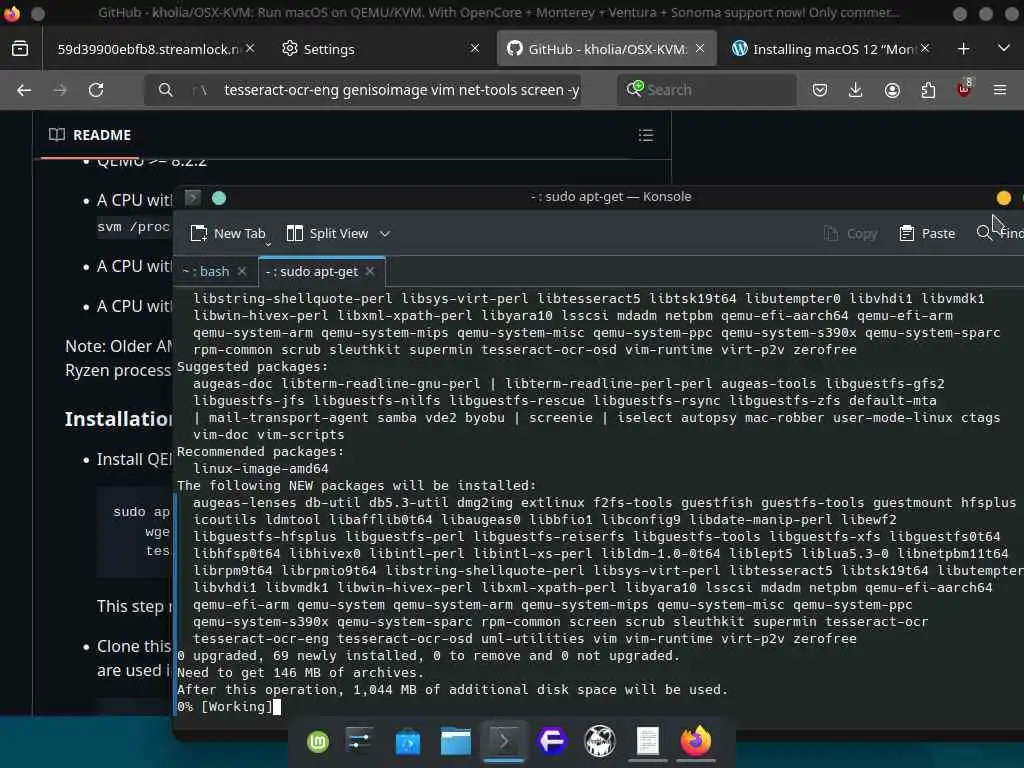Close the Settings tab in Firefox
The image size is (1024, 768).
[x=475, y=48]
